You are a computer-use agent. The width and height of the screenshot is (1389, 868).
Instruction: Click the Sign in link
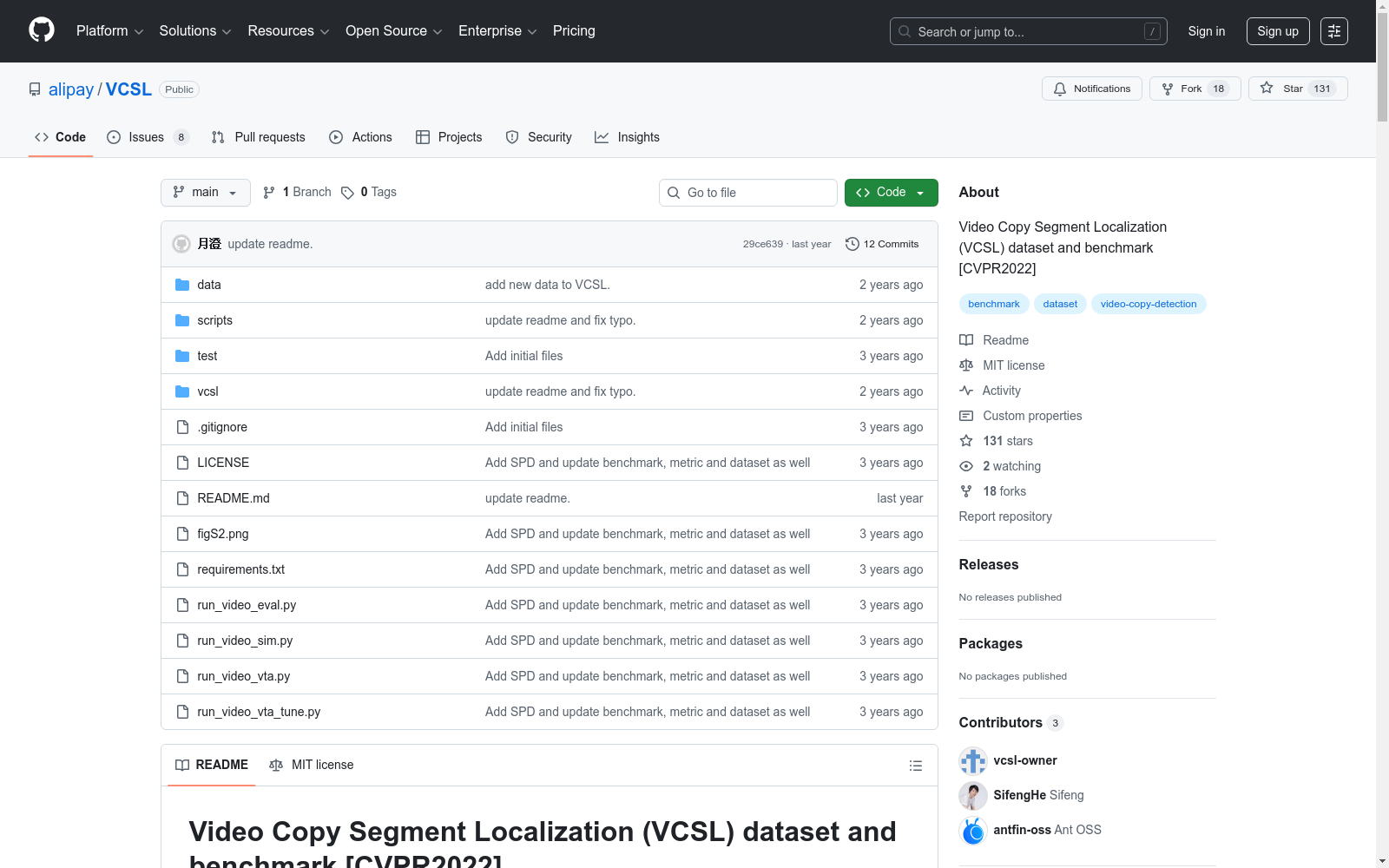[x=1207, y=31]
